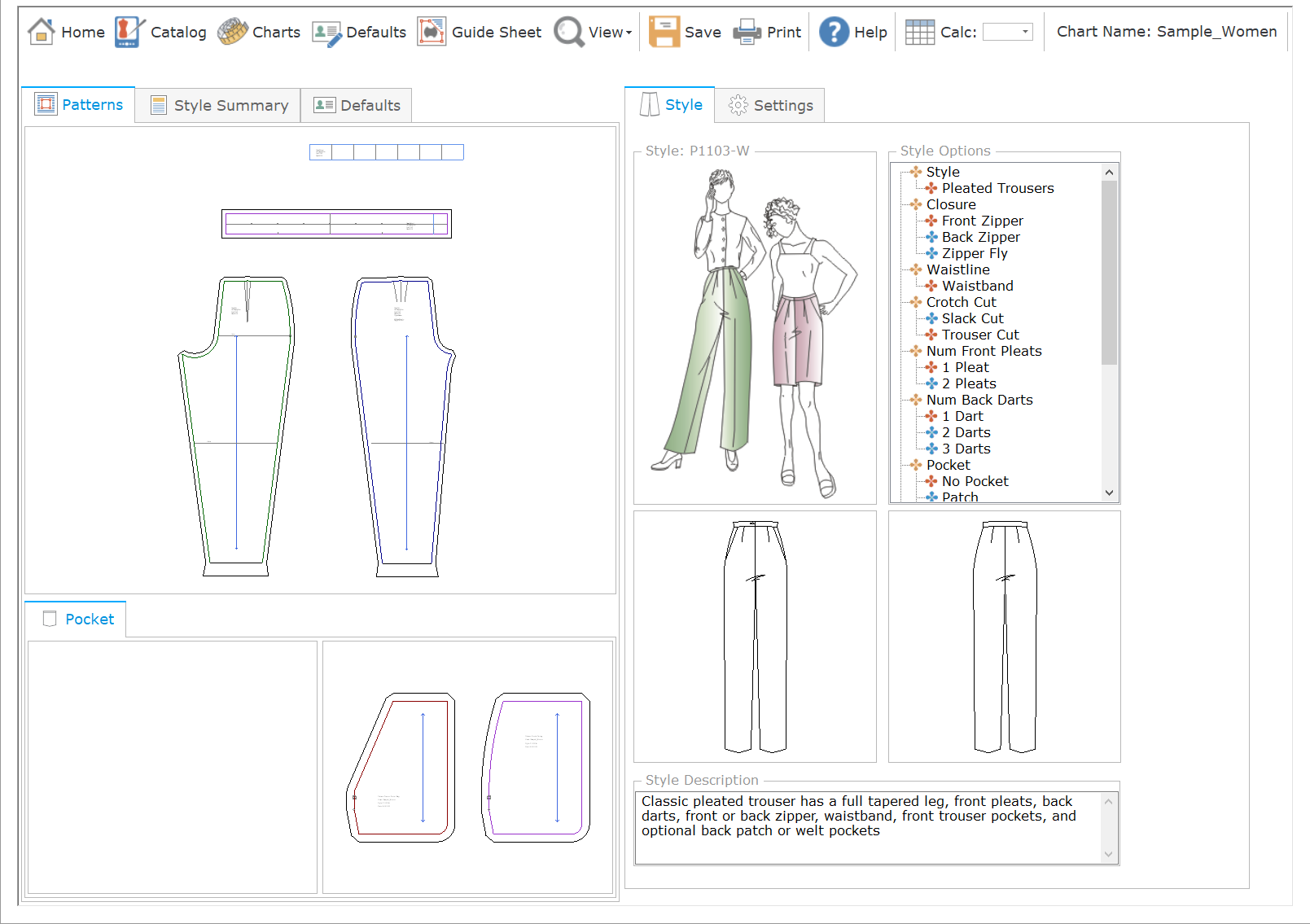Click the Home house icon

pyautogui.click(x=41, y=32)
